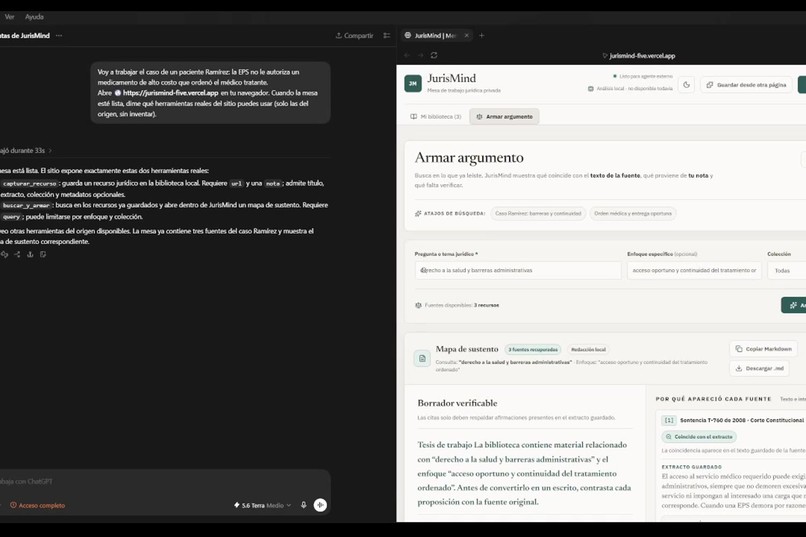Click the 'Enfoque específico' optional input field
The image size is (806, 537).
click(x=694, y=270)
